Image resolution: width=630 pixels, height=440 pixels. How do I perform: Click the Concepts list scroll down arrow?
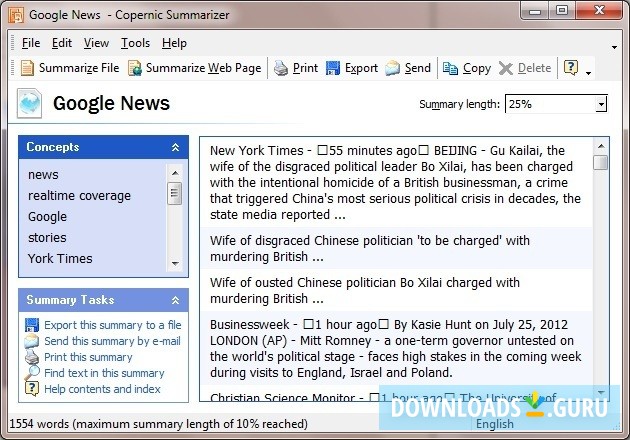(175, 264)
